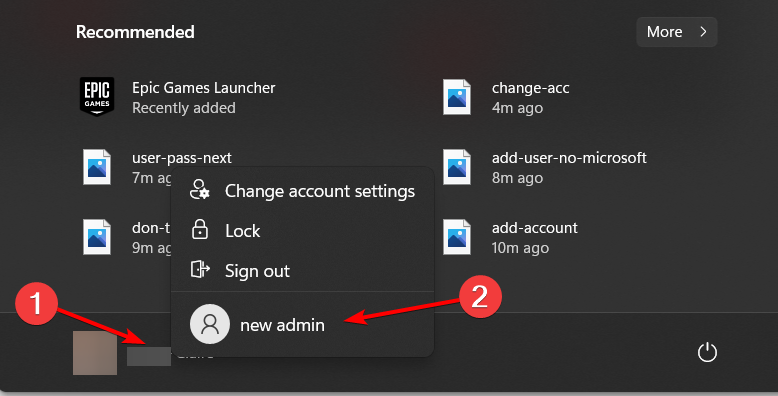Click the padlock Lock icon
This screenshot has width=778, height=396.
(200, 230)
